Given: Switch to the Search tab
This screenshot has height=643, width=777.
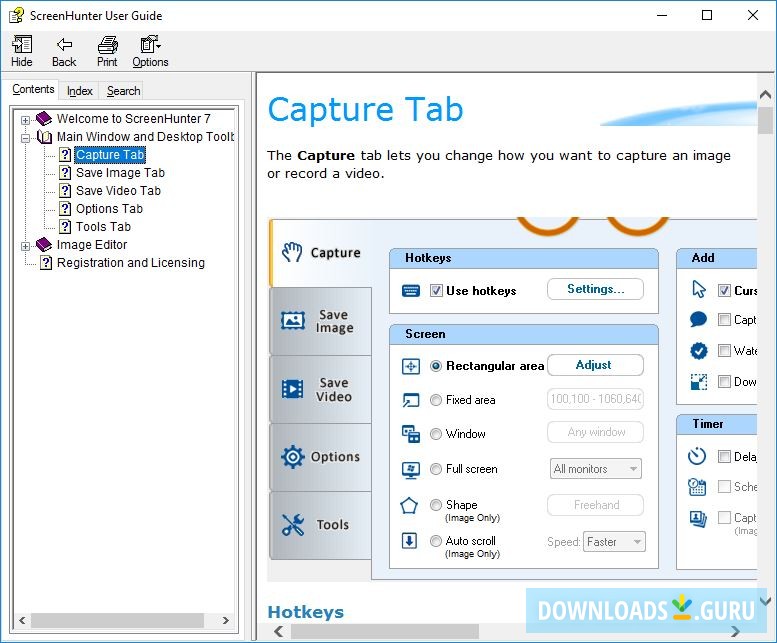Looking at the screenshot, I should click(x=123, y=91).
